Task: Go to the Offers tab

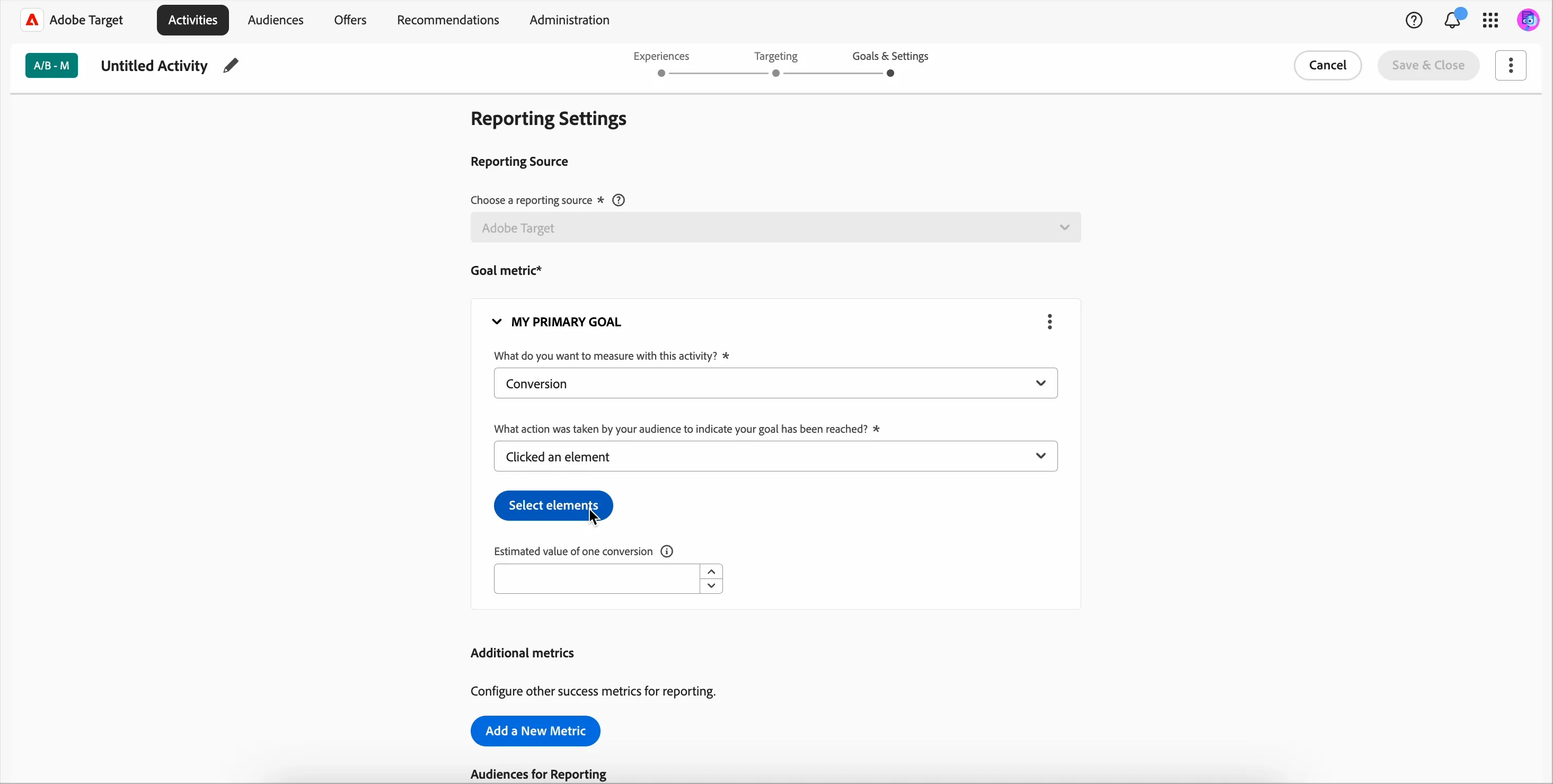Action: click(350, 21)
